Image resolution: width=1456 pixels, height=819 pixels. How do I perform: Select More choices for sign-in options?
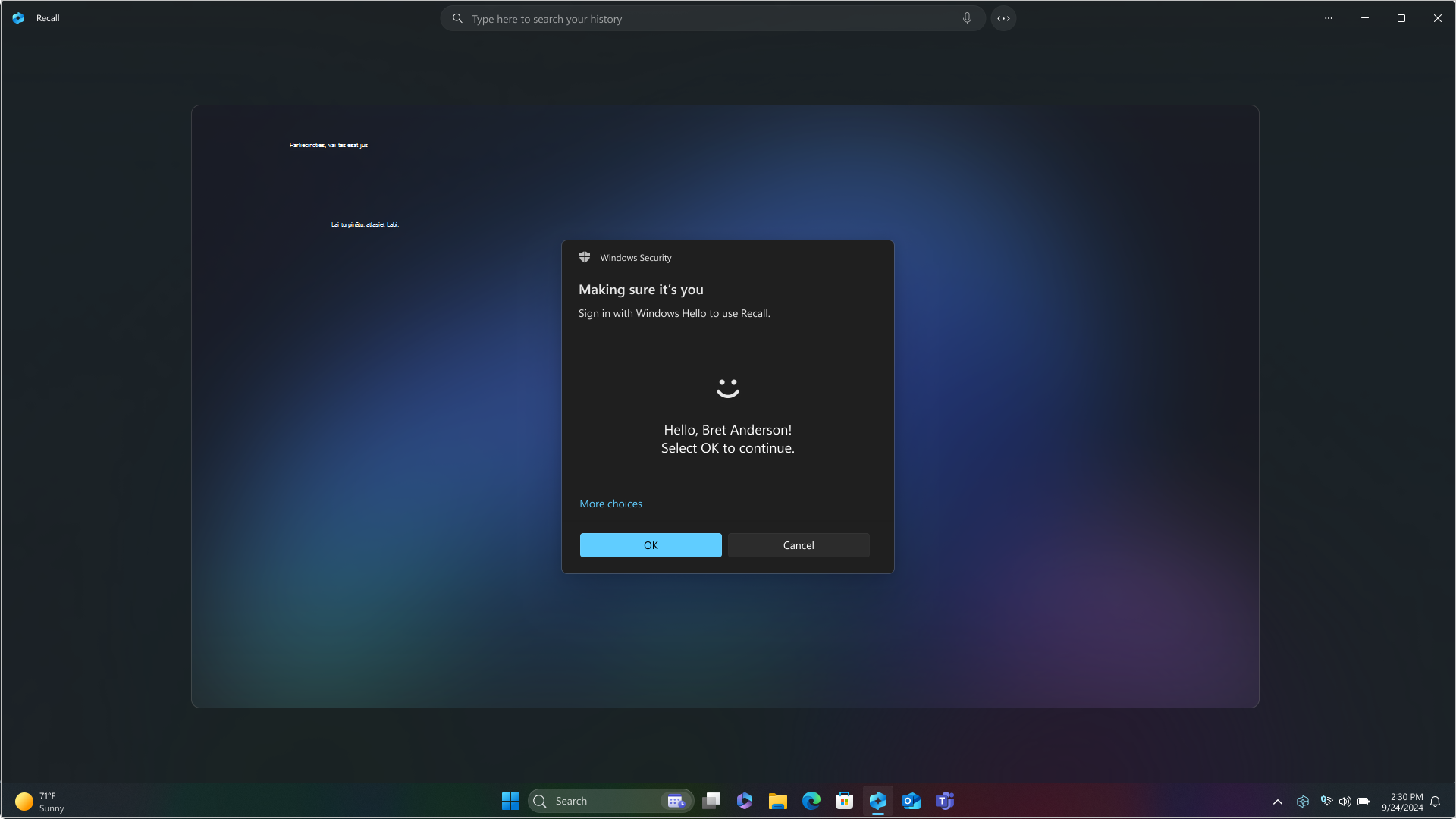coord(610,503)
